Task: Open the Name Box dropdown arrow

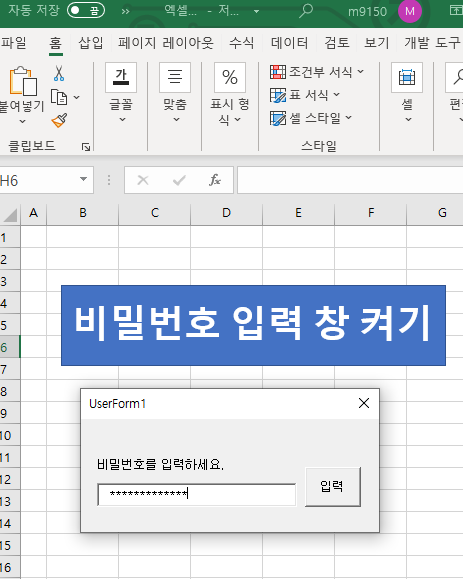Action: (x=84, y=179)
